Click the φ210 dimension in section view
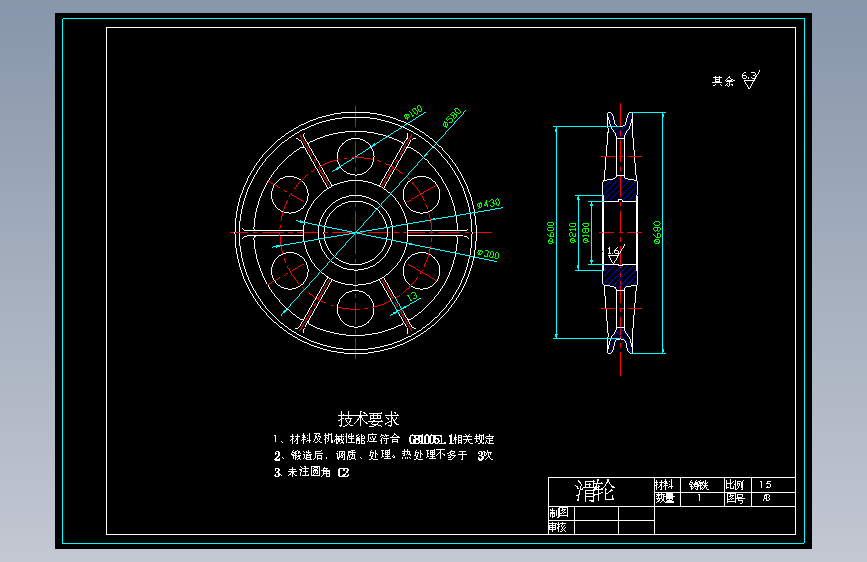 (573, 233)
